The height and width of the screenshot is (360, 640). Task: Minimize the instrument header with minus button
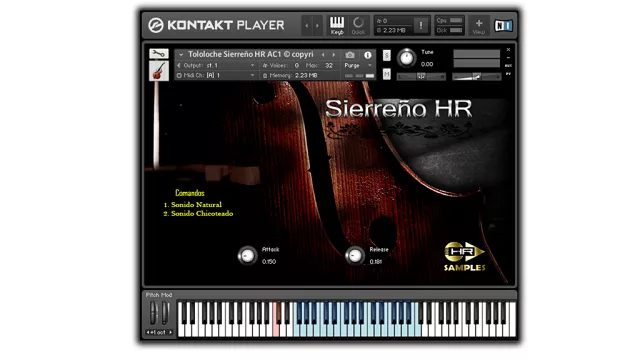coord(508,58)
